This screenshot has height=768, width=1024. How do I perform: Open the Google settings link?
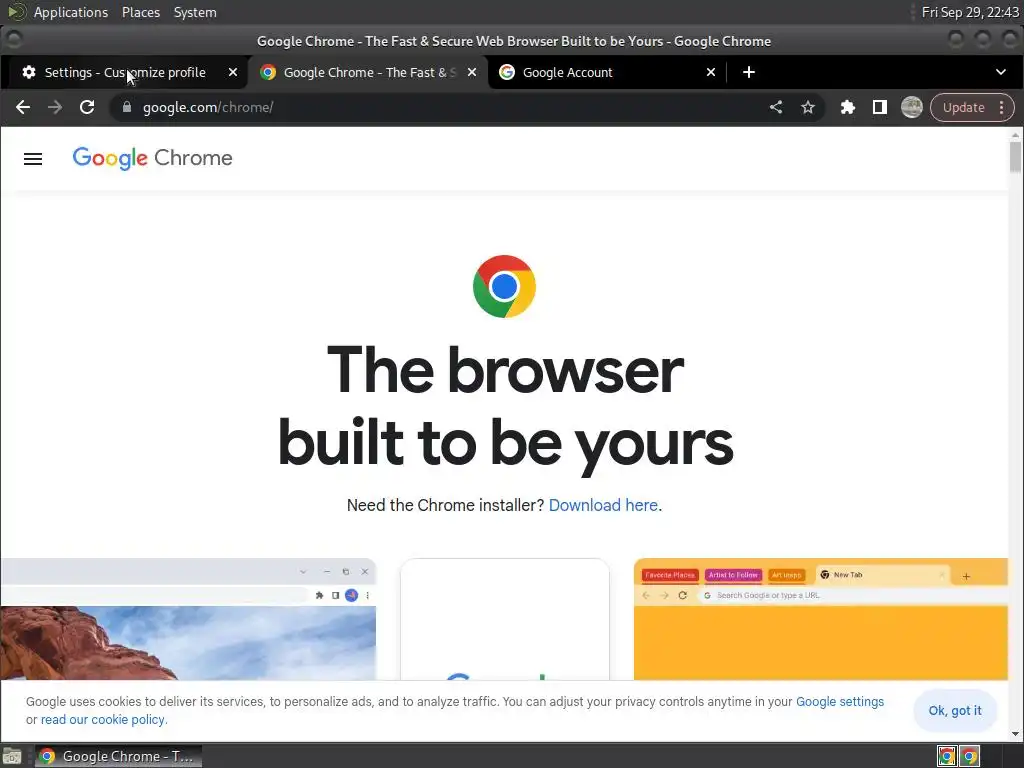pyautogui.click(x=839, y=701)
